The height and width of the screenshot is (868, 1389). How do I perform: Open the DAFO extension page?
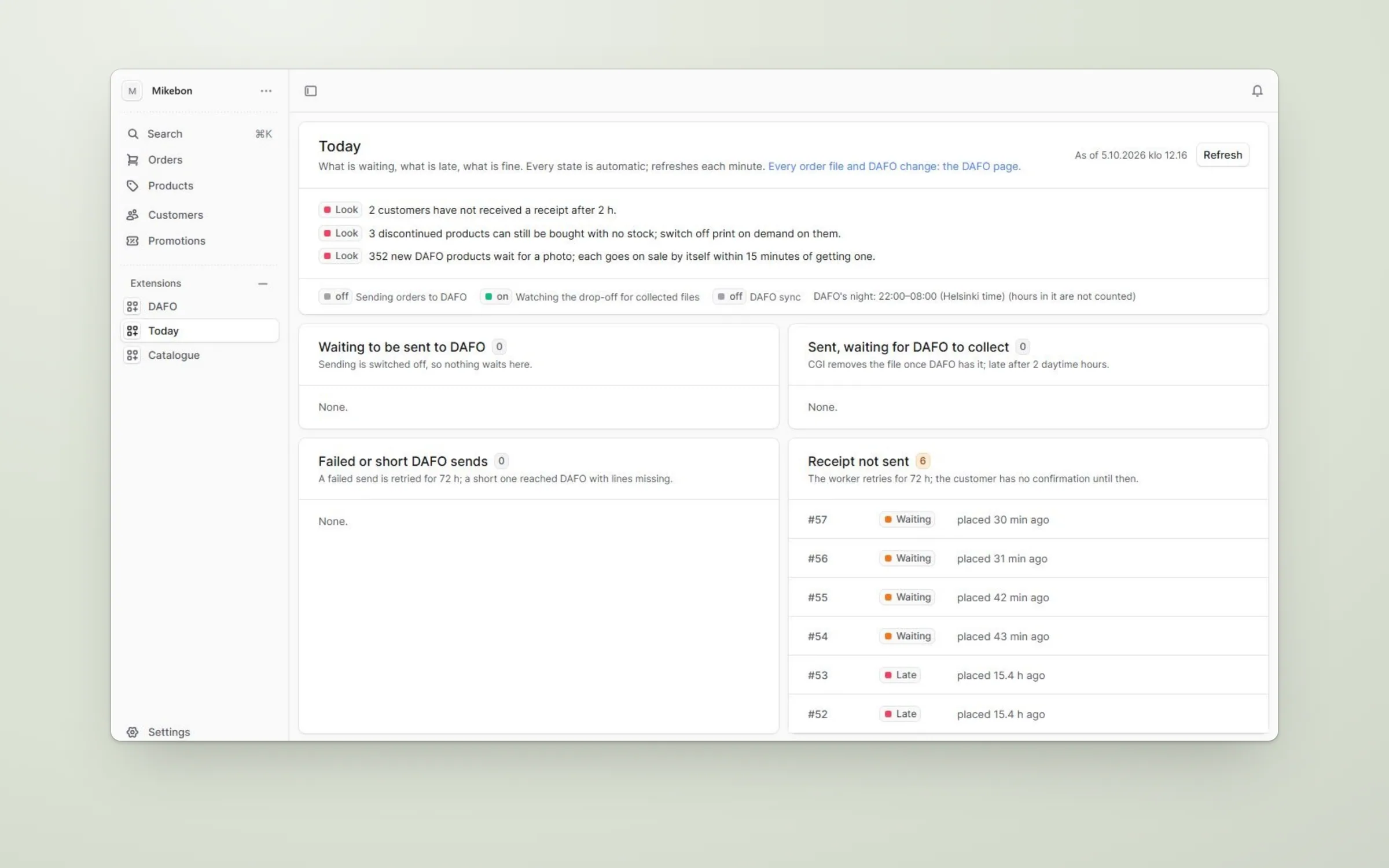click(200, 306)
